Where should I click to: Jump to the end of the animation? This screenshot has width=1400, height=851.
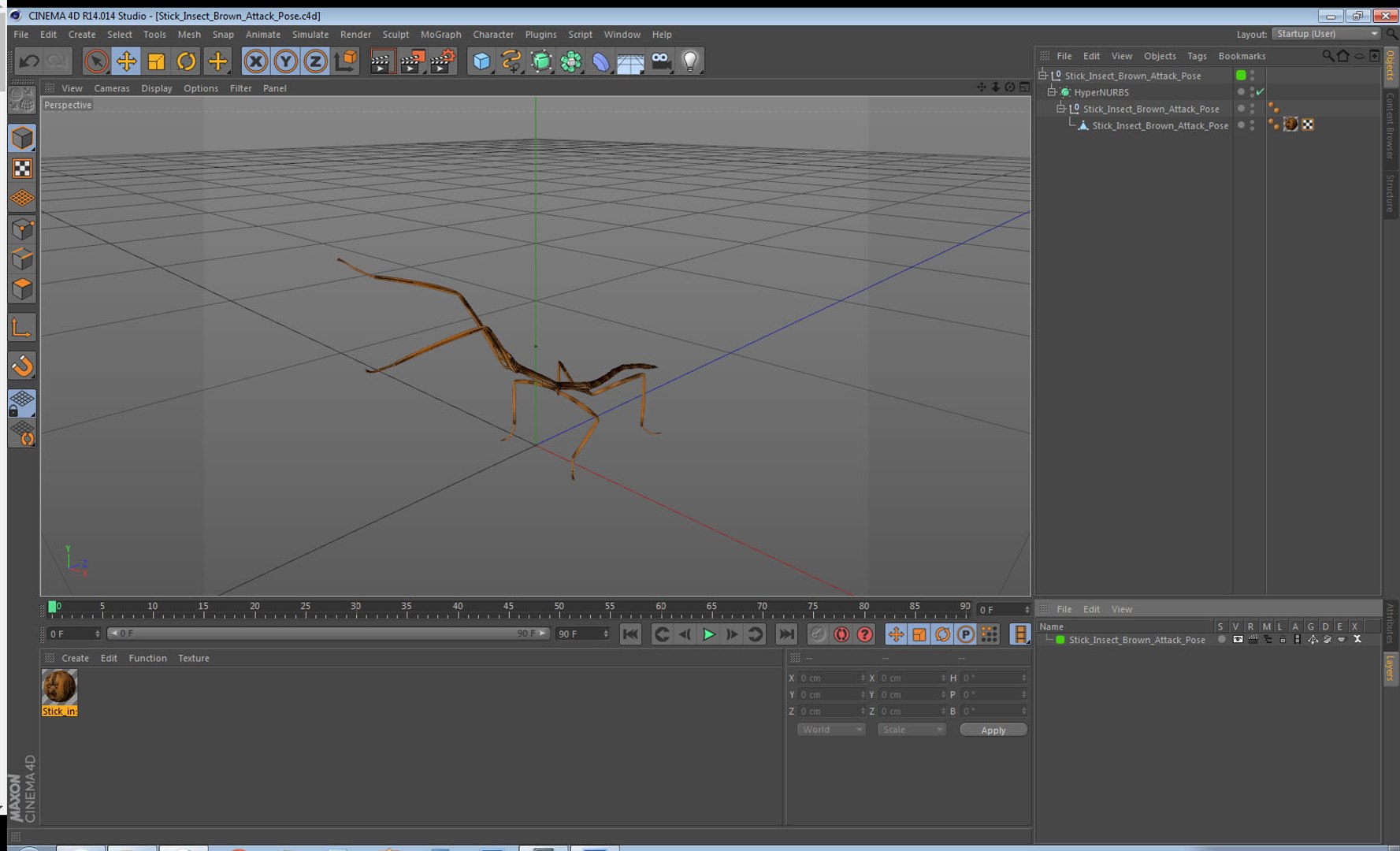click(x=786, y=634)
